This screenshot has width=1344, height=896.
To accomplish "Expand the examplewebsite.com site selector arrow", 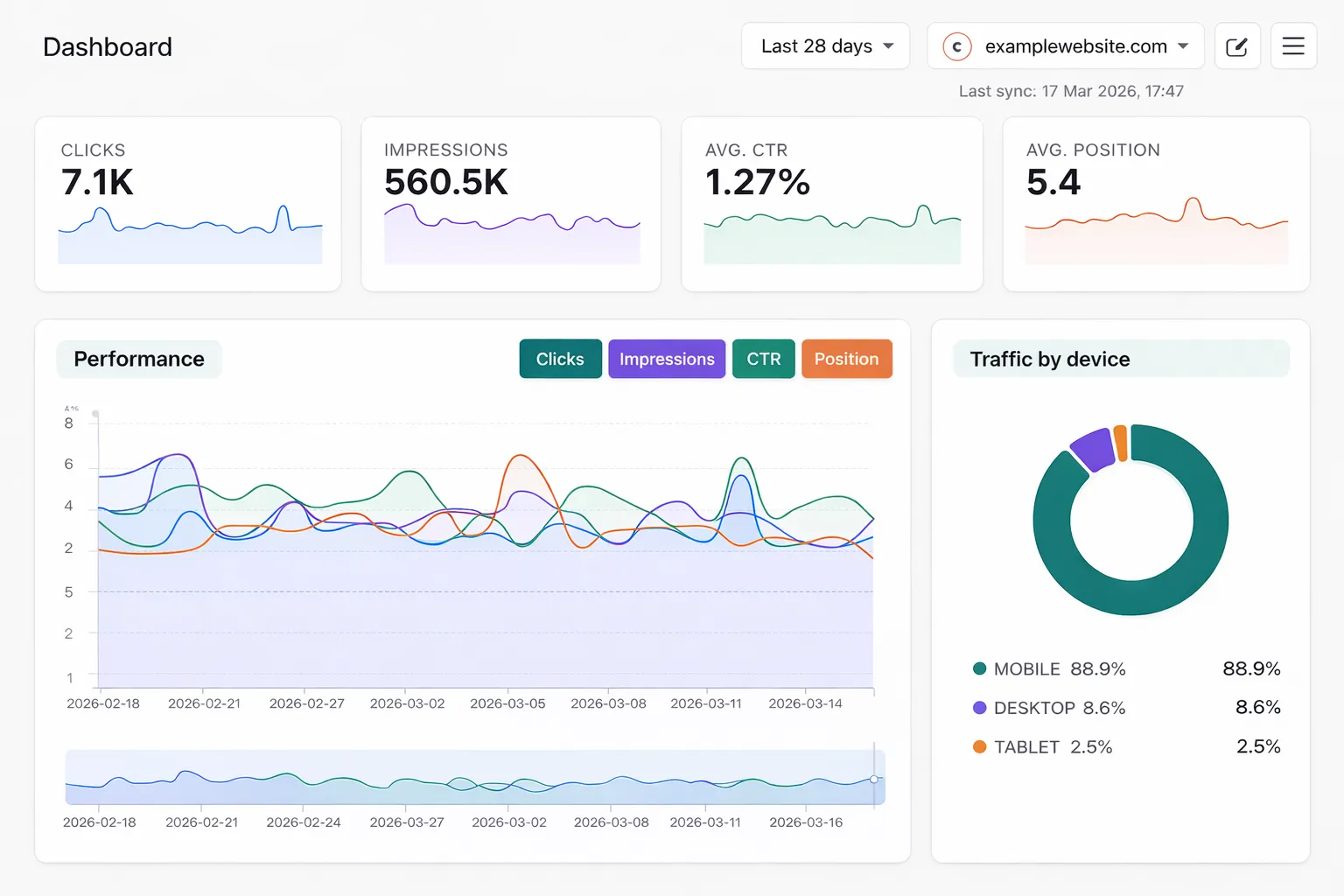I will [x=1183, y=46].
